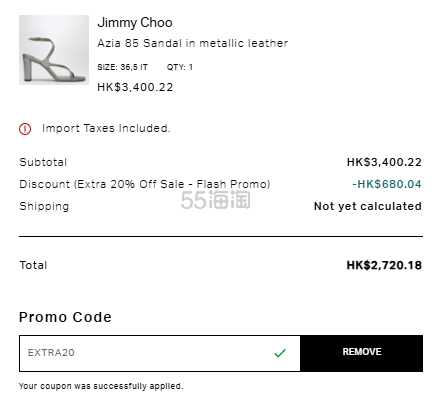Viewport: 432px width, 399px height.
Task: Click the EXTRA20 promo code input field
Action: (160, 353)
